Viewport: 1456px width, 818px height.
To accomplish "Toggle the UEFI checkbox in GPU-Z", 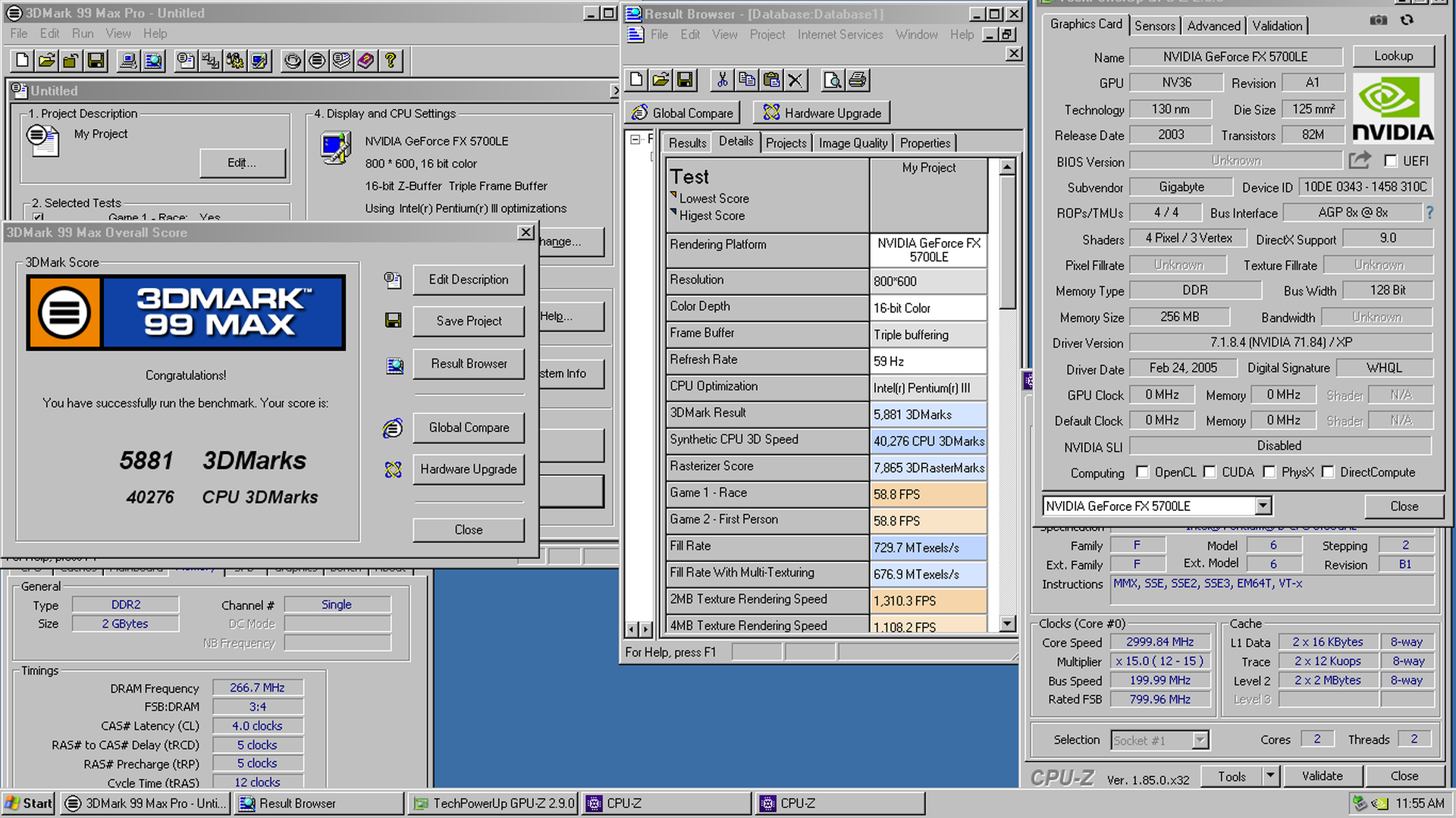I will click(1391, 161).
